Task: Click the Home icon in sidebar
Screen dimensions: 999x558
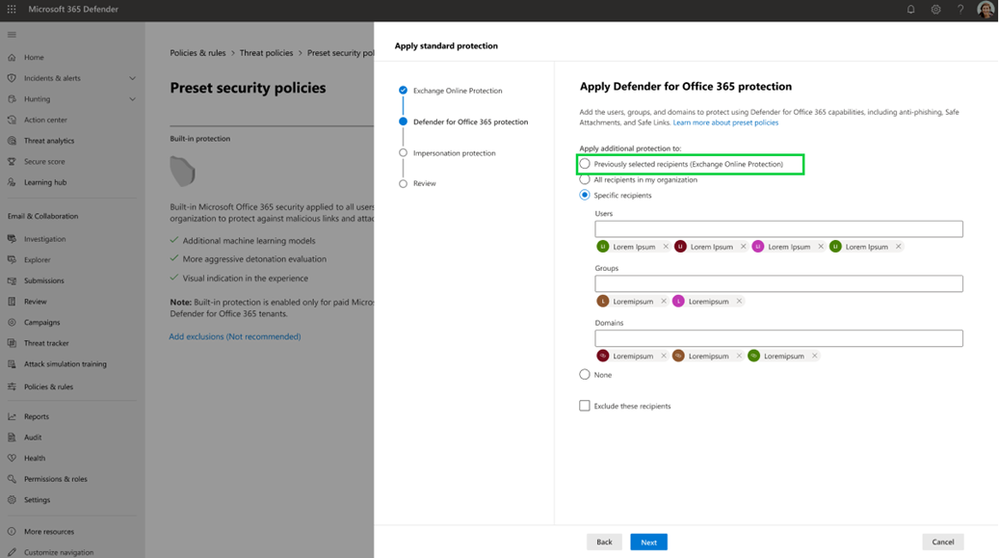Action: click(11, 57)
